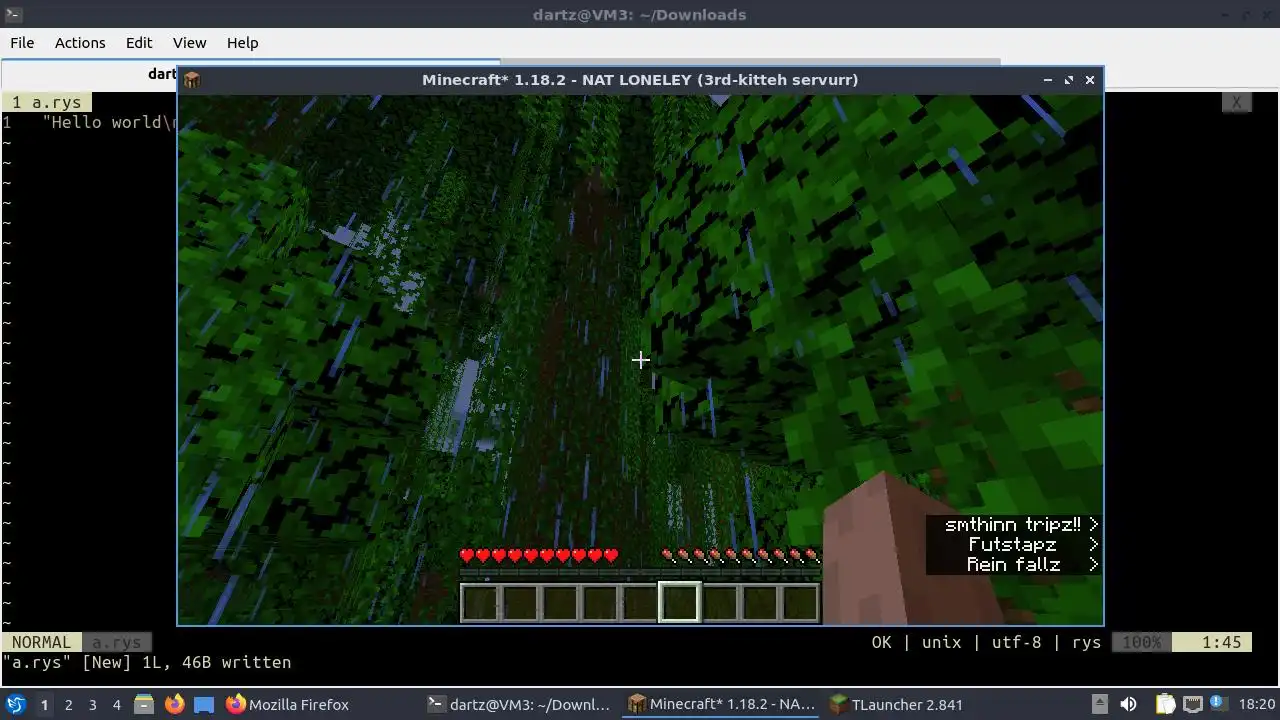Select the a.rys buffer tab in vim
Viewport: 1280px width, 720px height.
click(x=46, y=102)
